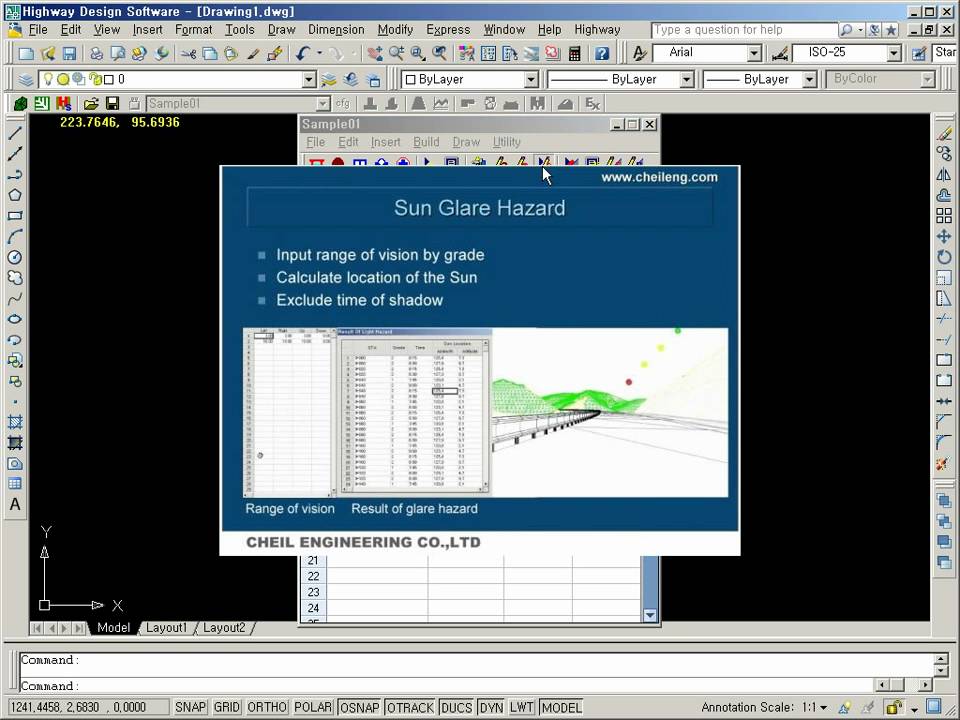Open the Express menu
The height and width of the screenshot is (720, 960).
pyautogui.click(x=448, y=29)
